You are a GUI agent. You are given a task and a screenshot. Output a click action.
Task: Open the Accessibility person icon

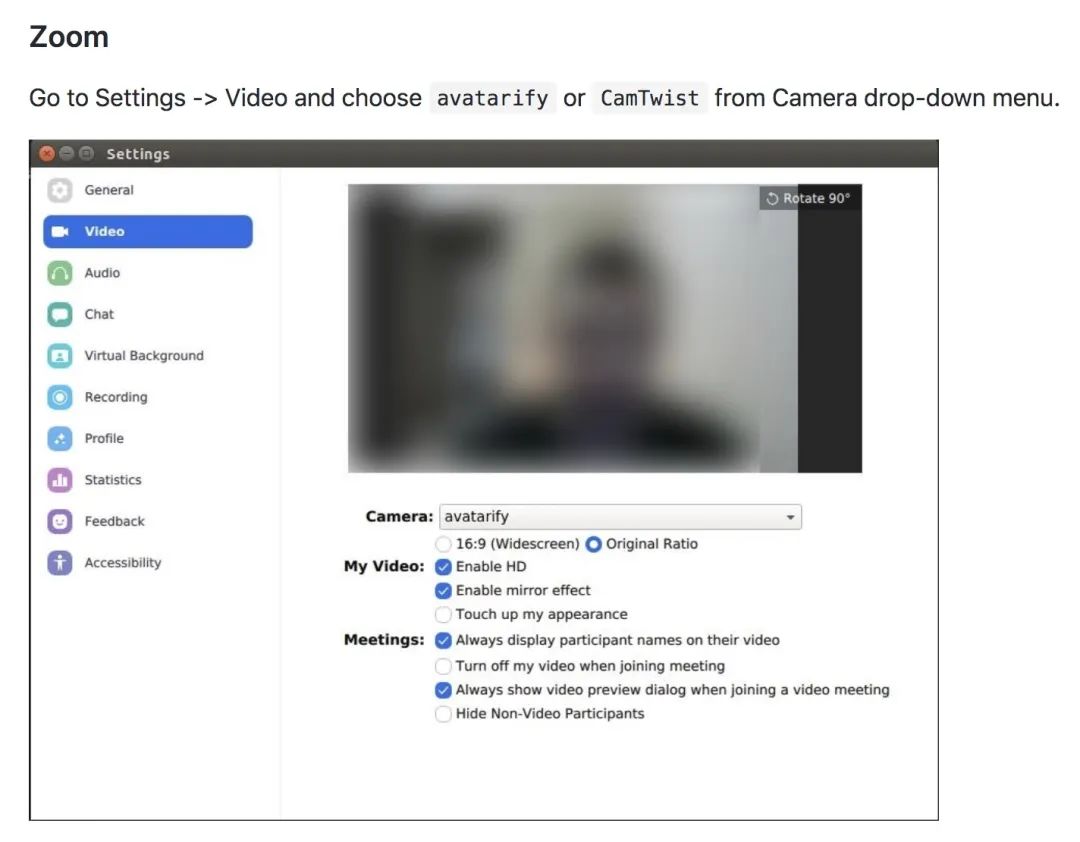[x=60, y=562]
